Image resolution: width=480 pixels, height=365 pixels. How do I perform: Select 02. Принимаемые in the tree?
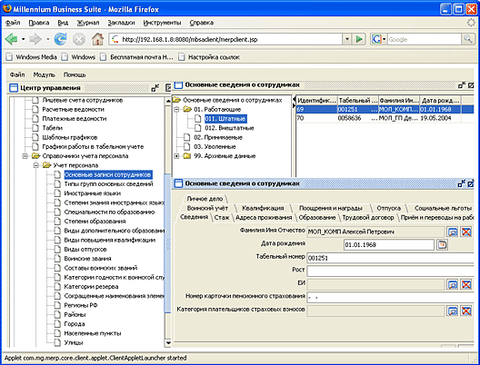[218, 137]
